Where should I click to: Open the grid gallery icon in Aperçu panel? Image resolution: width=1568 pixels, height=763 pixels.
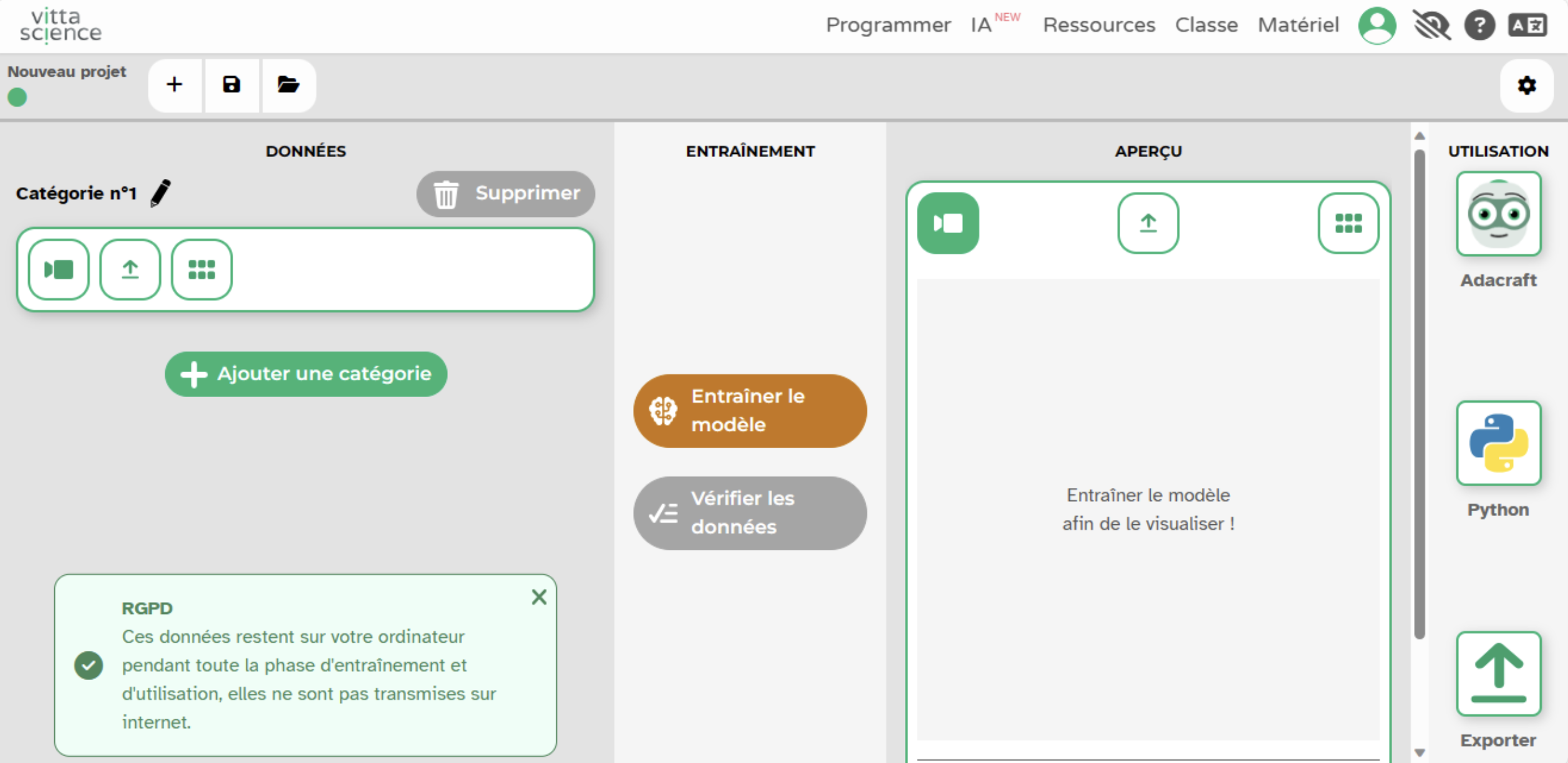1348,223
